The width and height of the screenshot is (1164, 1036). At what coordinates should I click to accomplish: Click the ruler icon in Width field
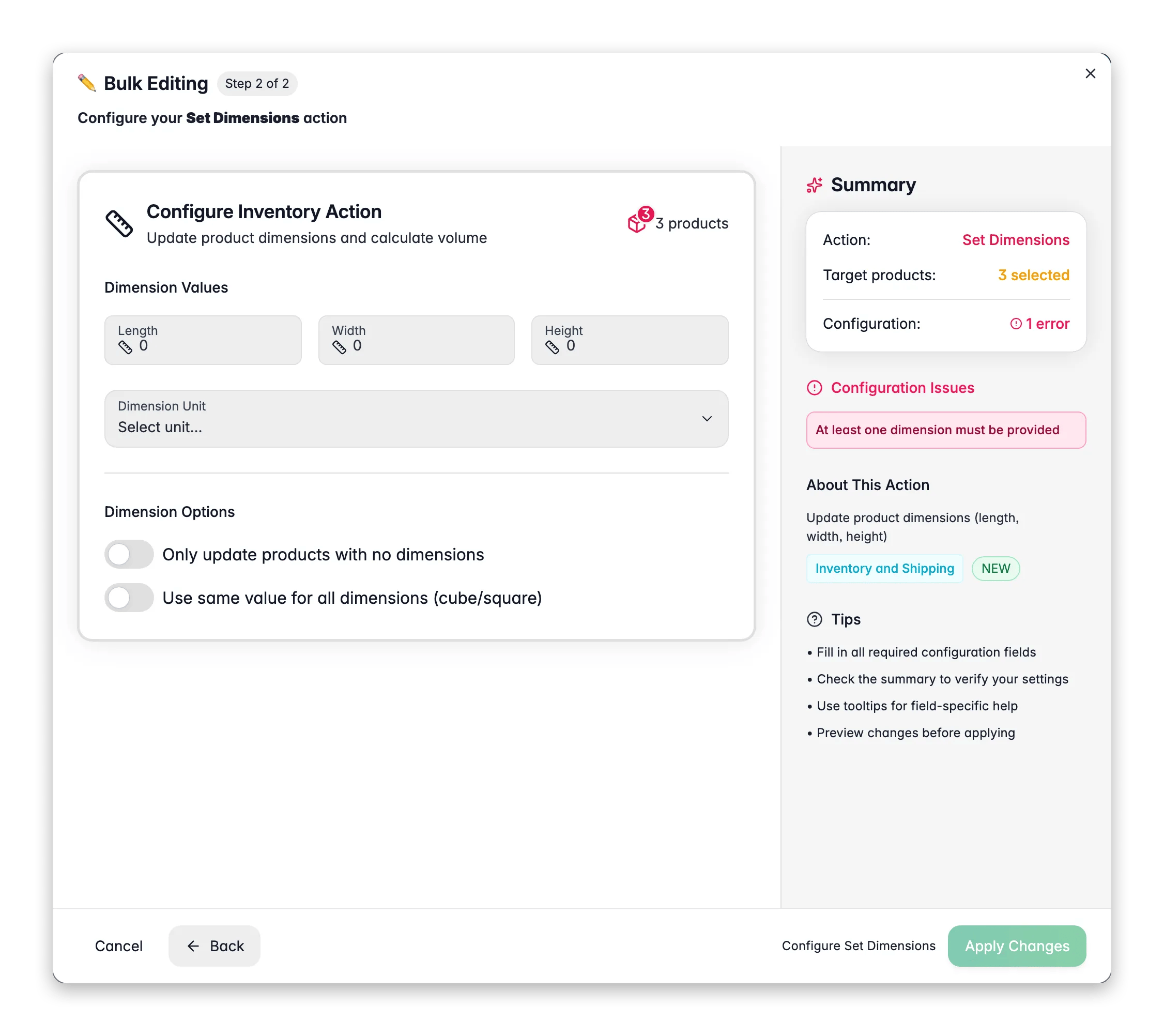pyautogui.click(x=339, y=347)
